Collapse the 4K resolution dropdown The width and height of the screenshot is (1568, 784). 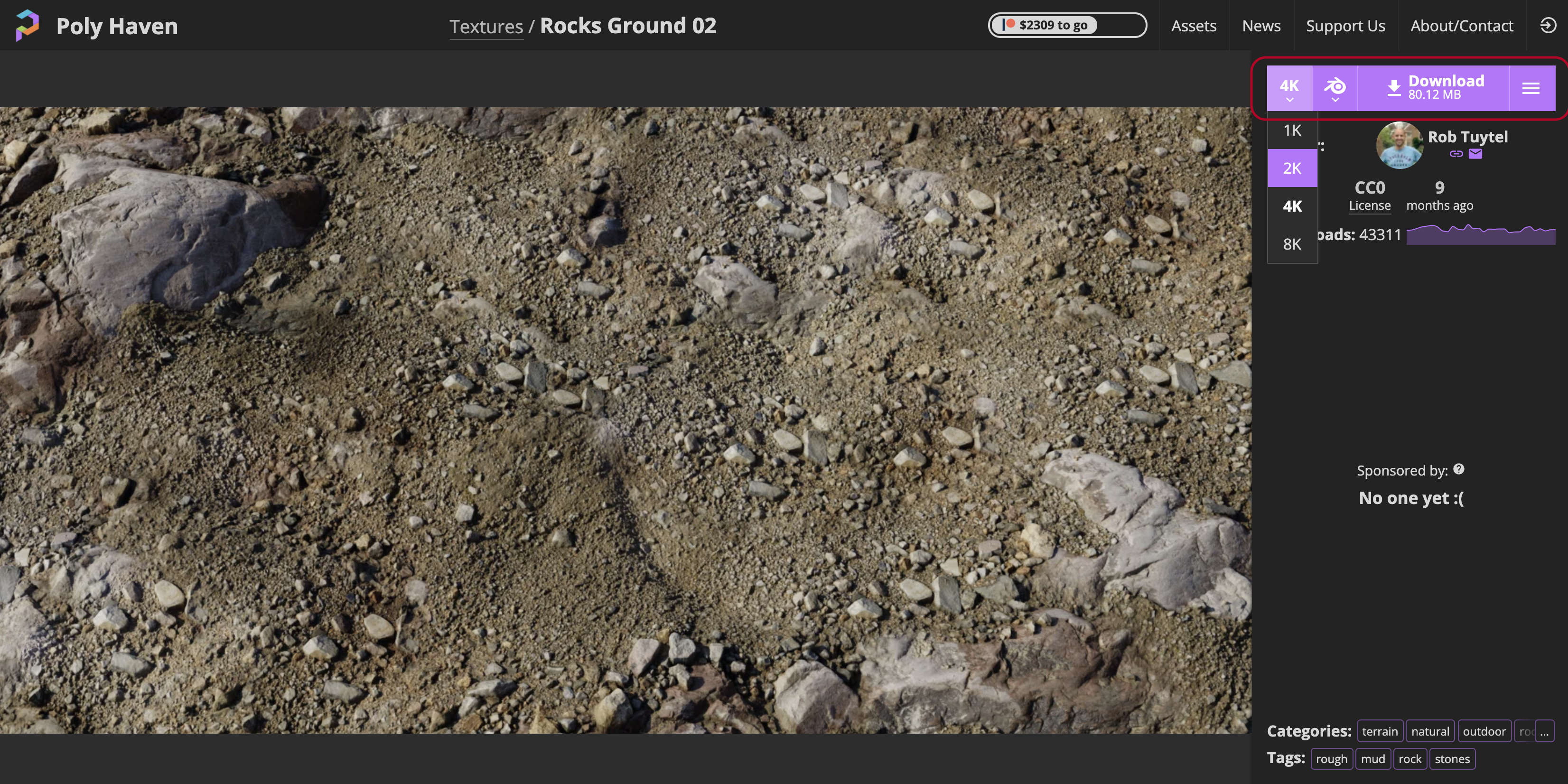(1289, 88)
